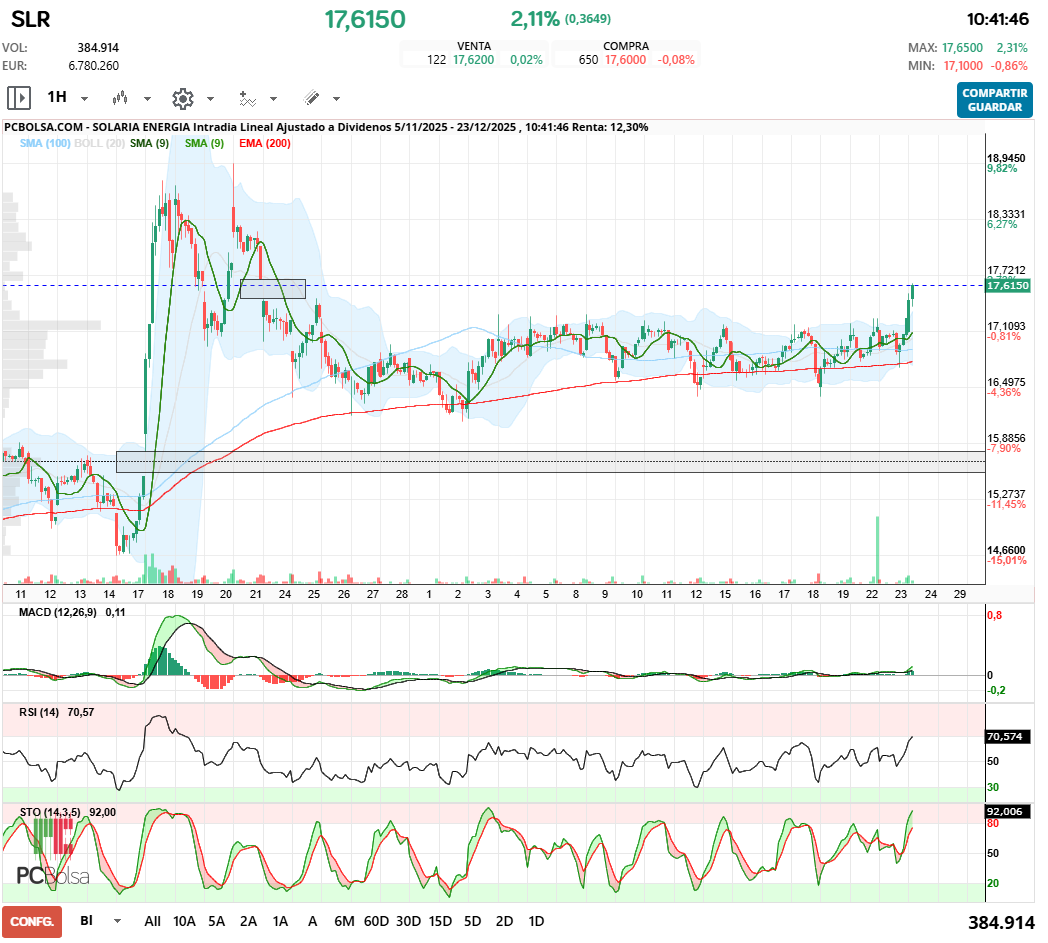The width and height of the screenshot is (1048, 943).
Task: Switch the range to 1D
Action: pyautogui.click(x=536, y=921)
